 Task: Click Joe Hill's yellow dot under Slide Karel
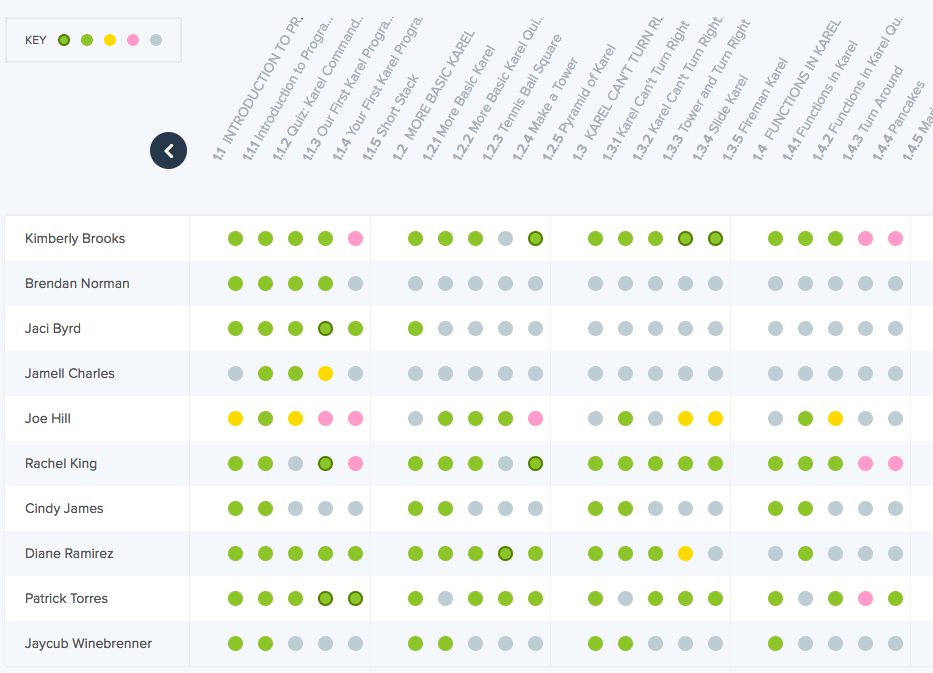[x=685, y=418]
